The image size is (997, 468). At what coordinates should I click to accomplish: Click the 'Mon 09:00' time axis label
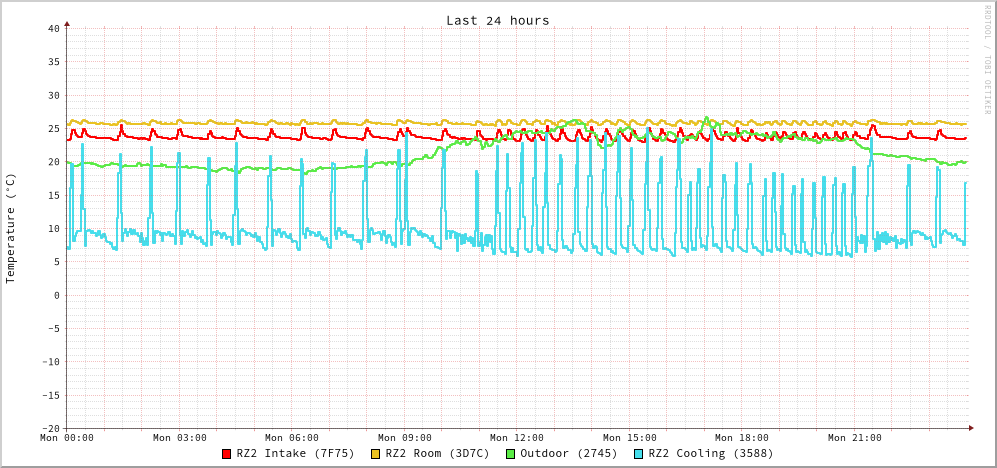tap(404, 438)
